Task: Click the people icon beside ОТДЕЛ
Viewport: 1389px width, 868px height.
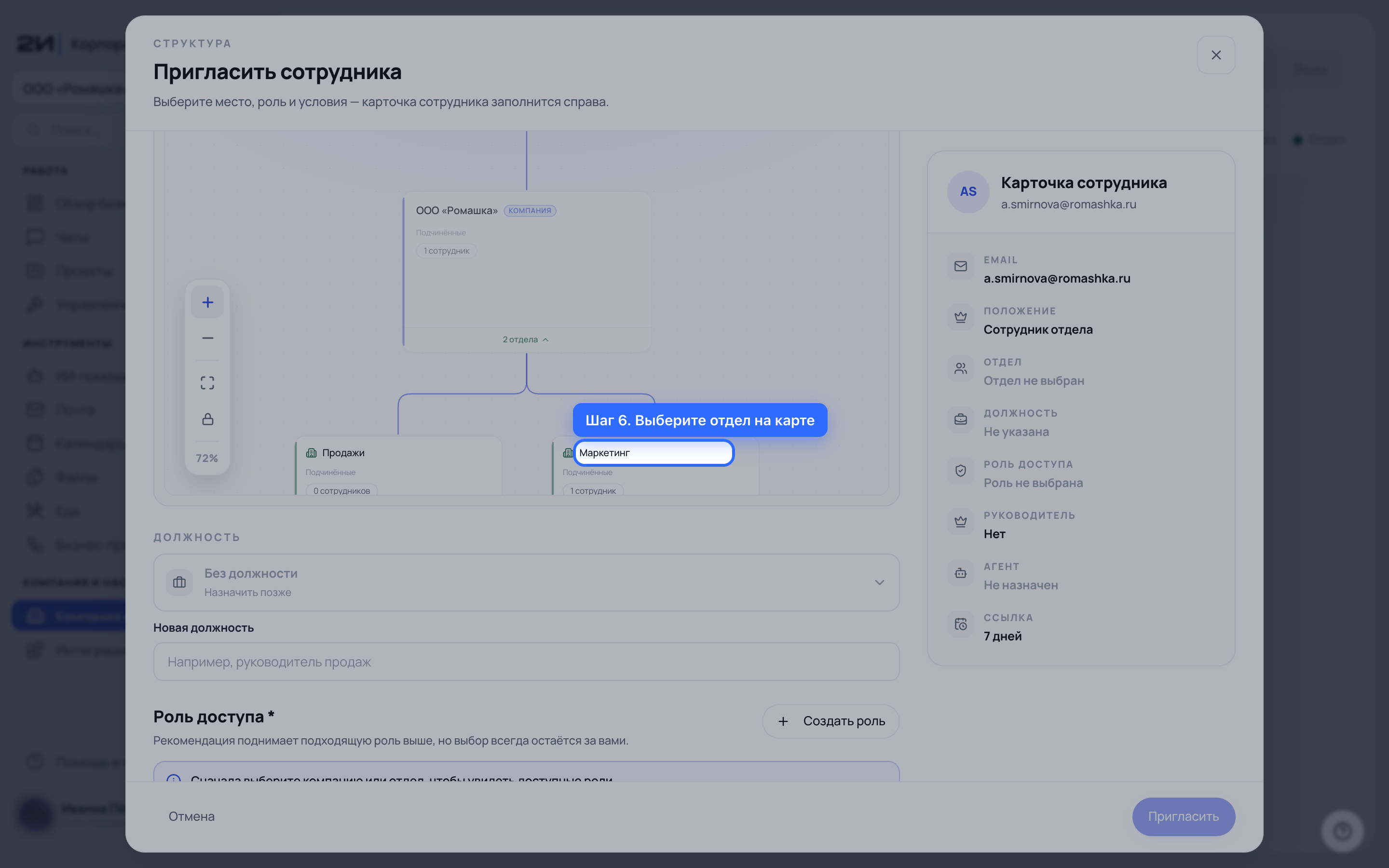Action: (x=960, y=368)
